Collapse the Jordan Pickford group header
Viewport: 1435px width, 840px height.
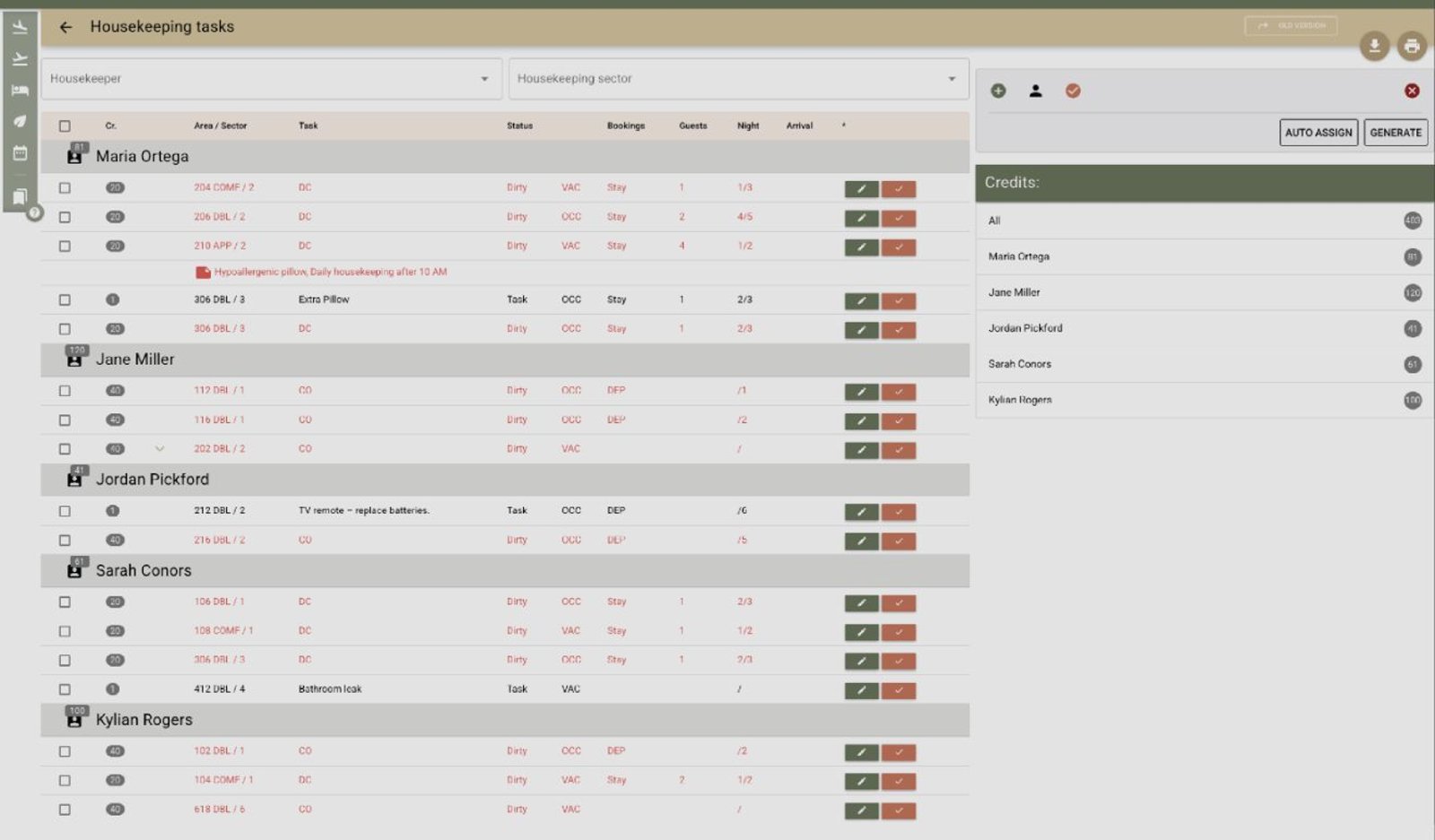[x=505, y=480]
